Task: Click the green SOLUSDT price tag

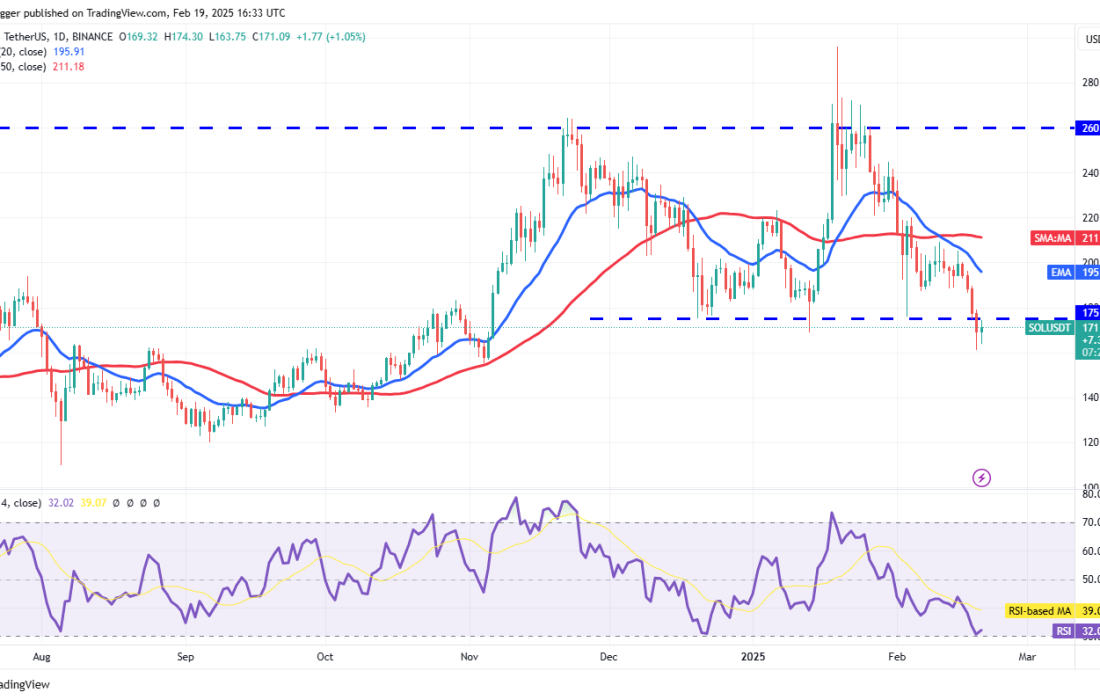Action: 1062,328
